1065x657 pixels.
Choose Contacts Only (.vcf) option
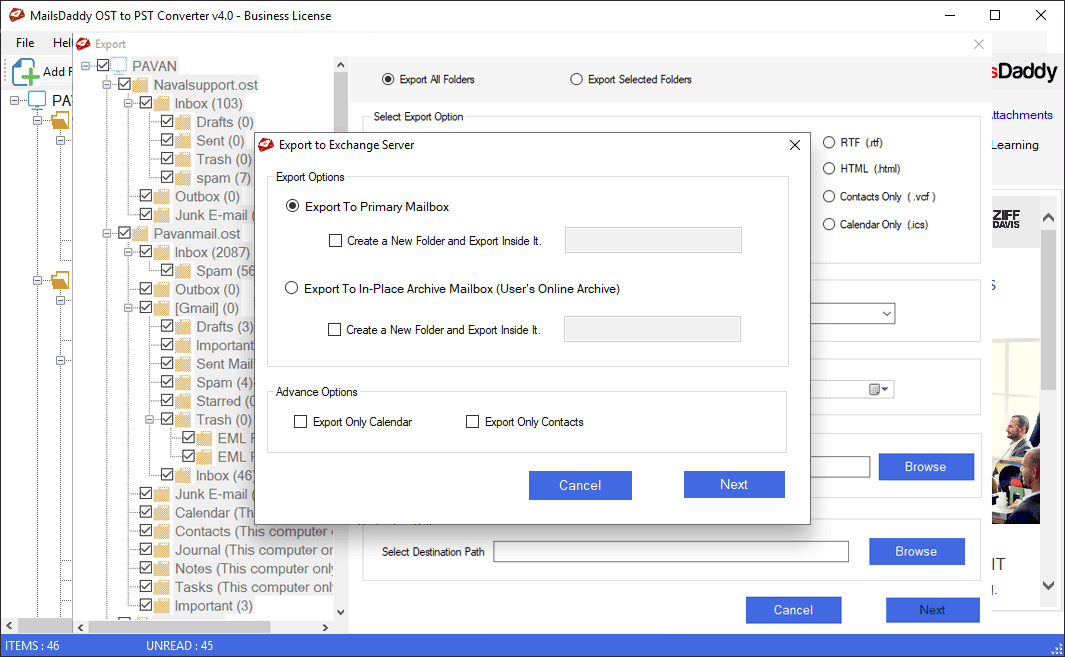829,196
